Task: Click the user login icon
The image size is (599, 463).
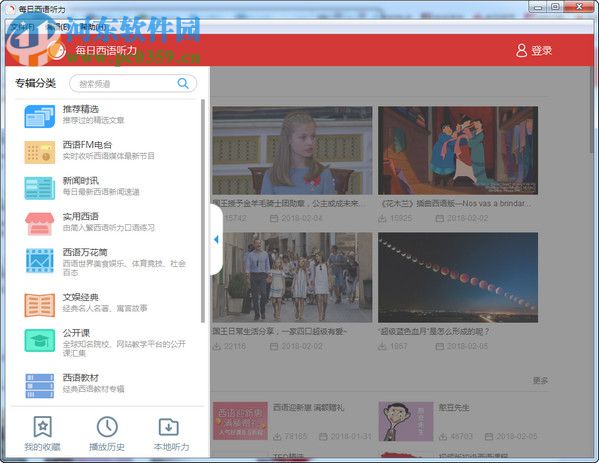Action: tap(521, 50)
